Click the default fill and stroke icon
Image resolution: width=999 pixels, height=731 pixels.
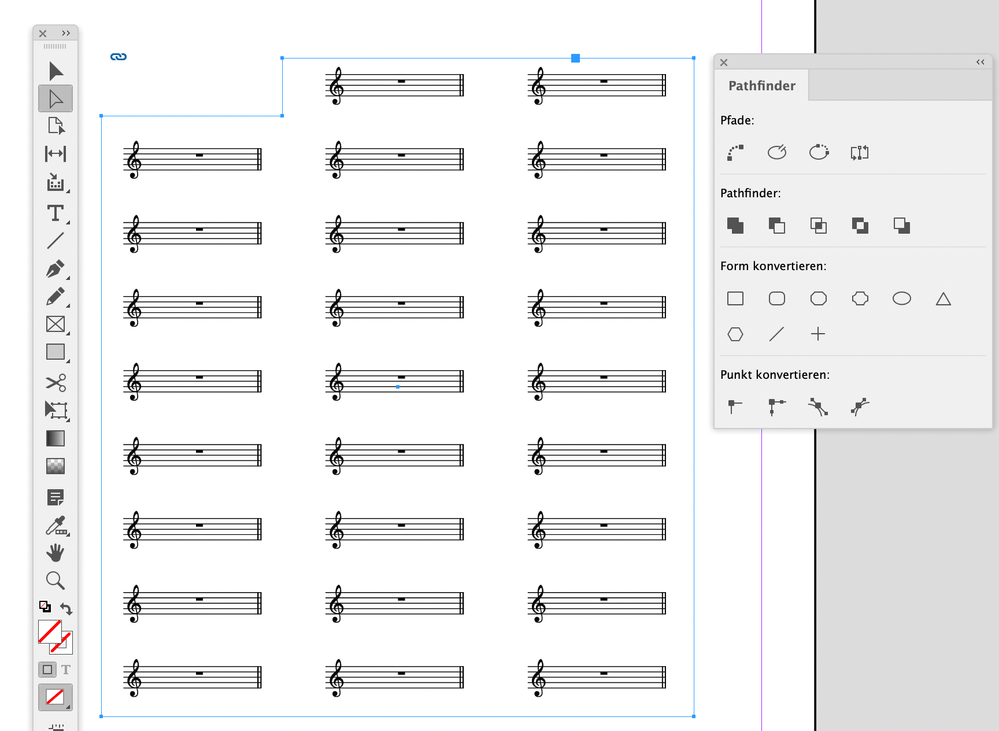tap(45, 606)
